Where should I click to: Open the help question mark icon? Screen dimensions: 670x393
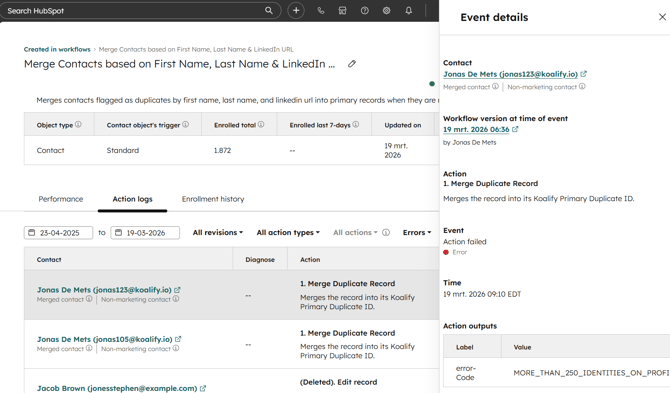(x=364, y=11)
